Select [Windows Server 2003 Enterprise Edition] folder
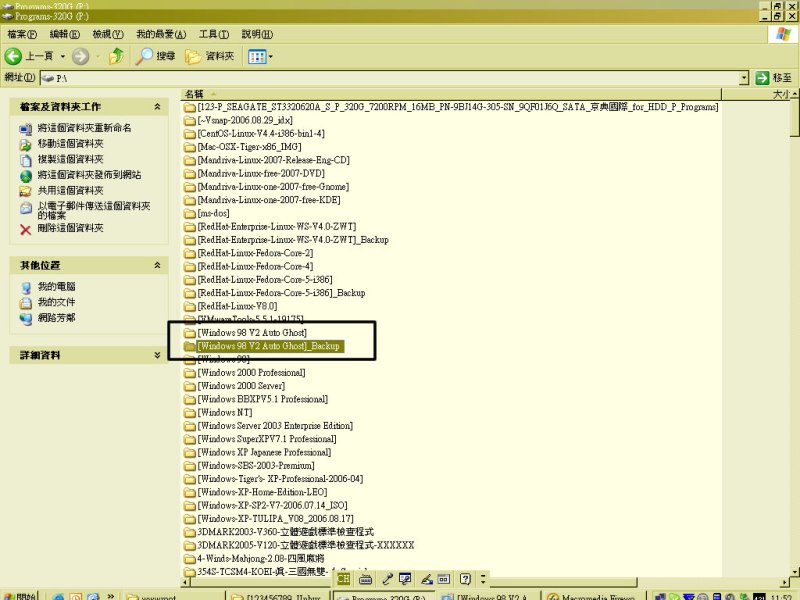 click(x=275, y=426)
